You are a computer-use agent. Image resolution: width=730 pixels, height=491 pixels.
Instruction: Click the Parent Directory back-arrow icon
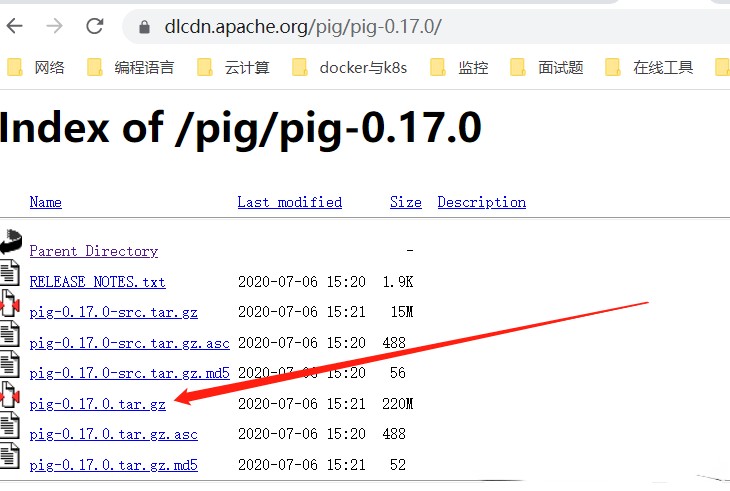[11, 242]
